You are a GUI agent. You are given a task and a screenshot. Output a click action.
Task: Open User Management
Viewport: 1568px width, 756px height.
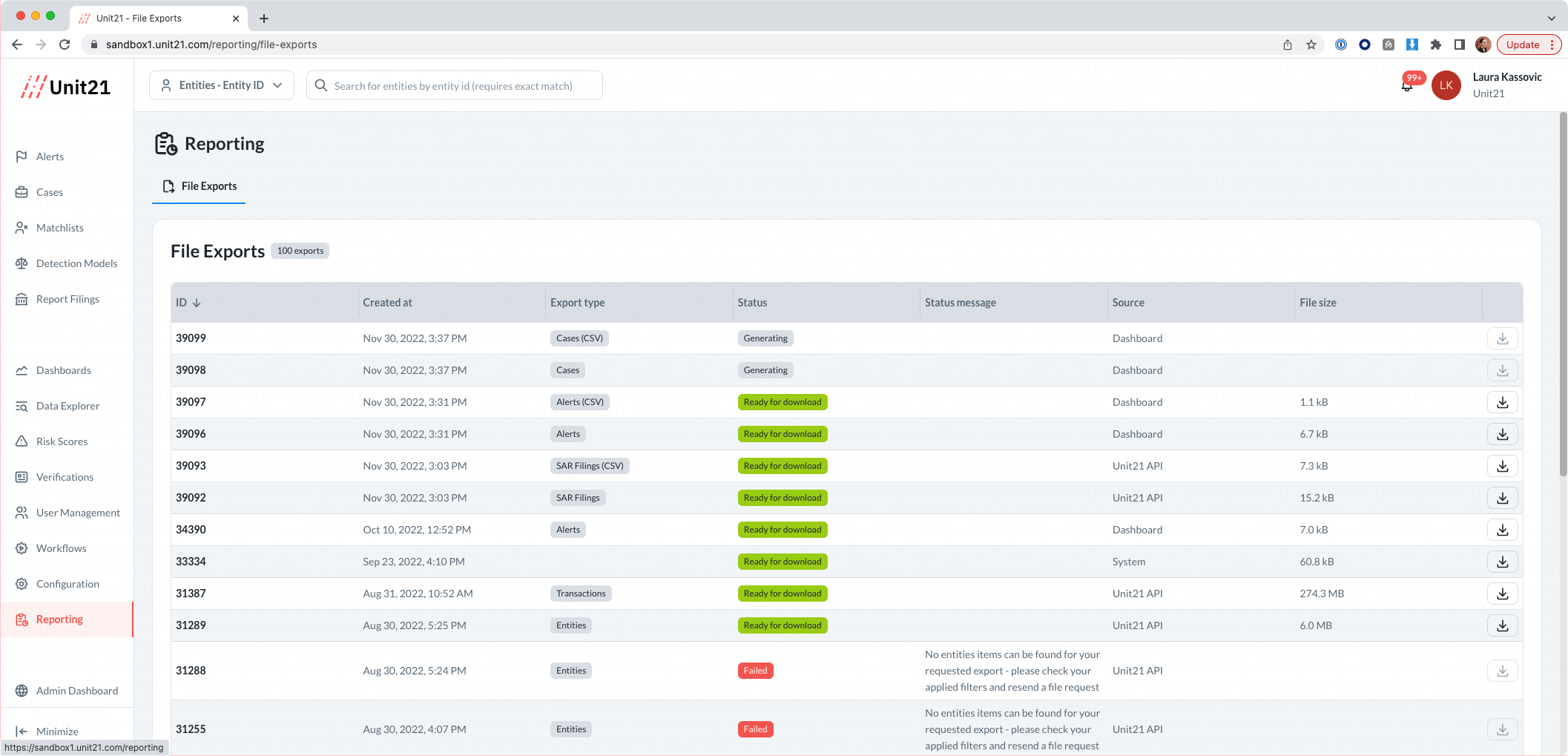78,513
